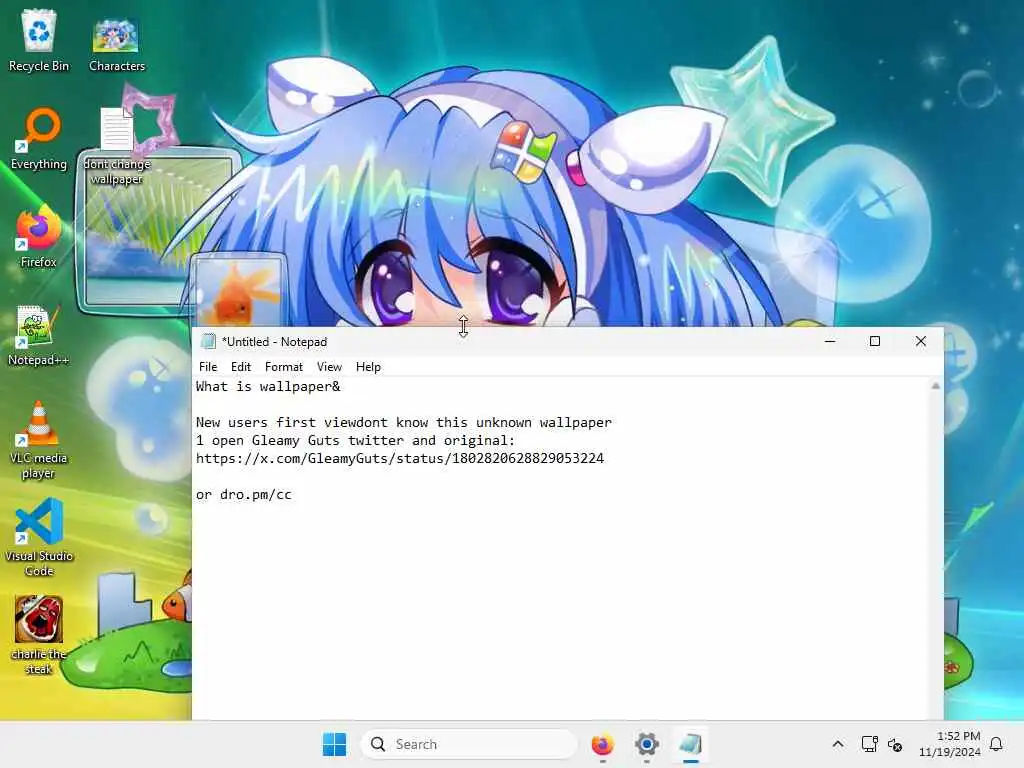This screenshot has width=1024, height=768.
Task: Open the Help menu in Notepad
Action: [x=368, y=367]
